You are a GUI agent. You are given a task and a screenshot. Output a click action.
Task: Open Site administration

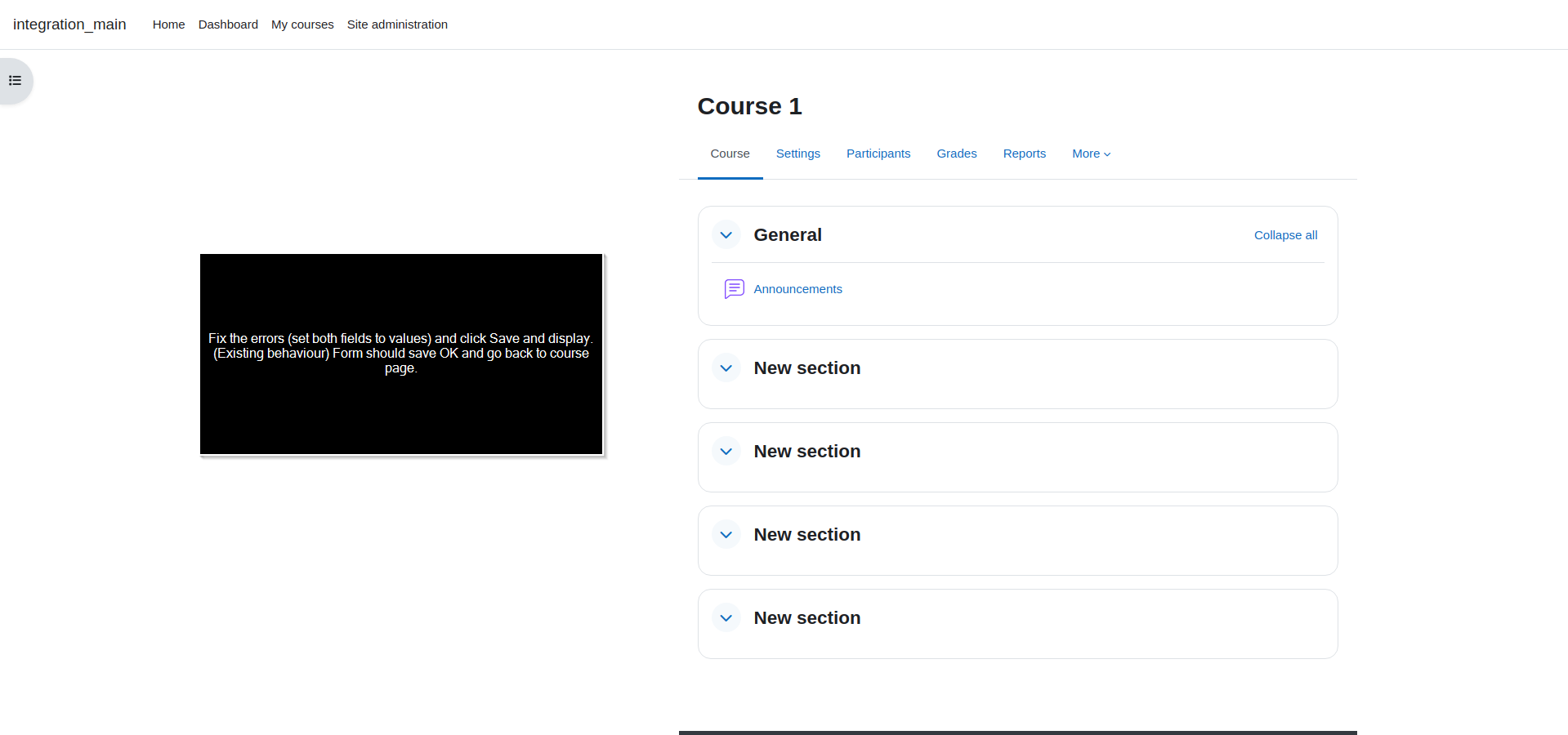point(397,24)
